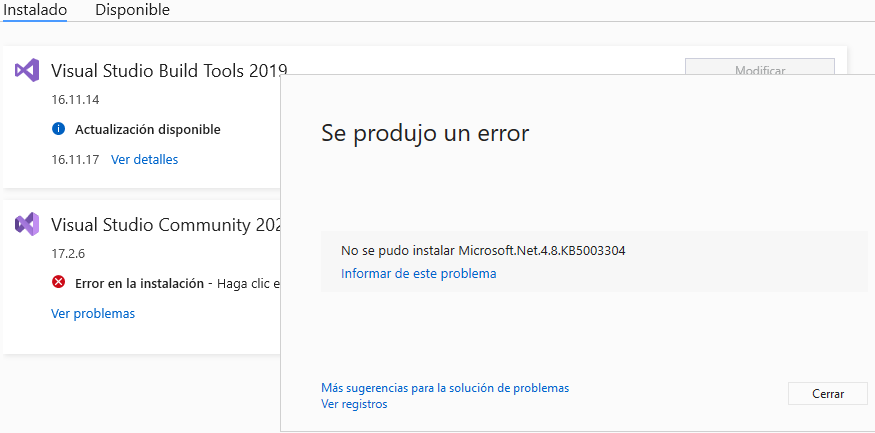Open Más sugerencias para la solución de problemas
Image resolution: width=875 pixels, height=433 pixels.
click(445, 388)
